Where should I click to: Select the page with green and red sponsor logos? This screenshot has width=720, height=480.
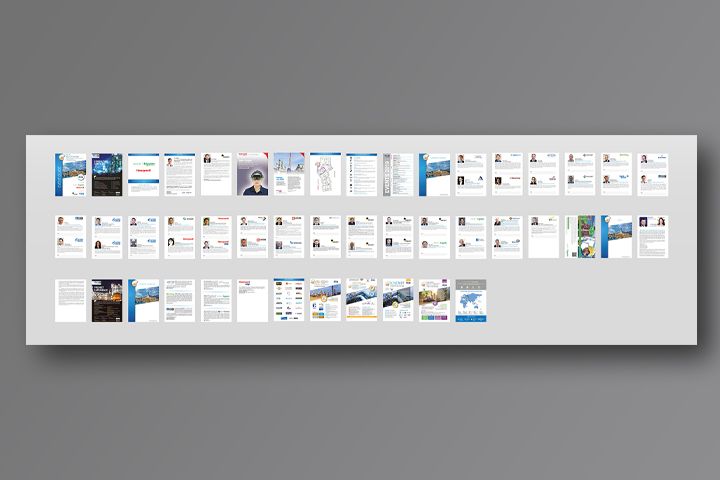pyautogui.click(x=143, y=175)
